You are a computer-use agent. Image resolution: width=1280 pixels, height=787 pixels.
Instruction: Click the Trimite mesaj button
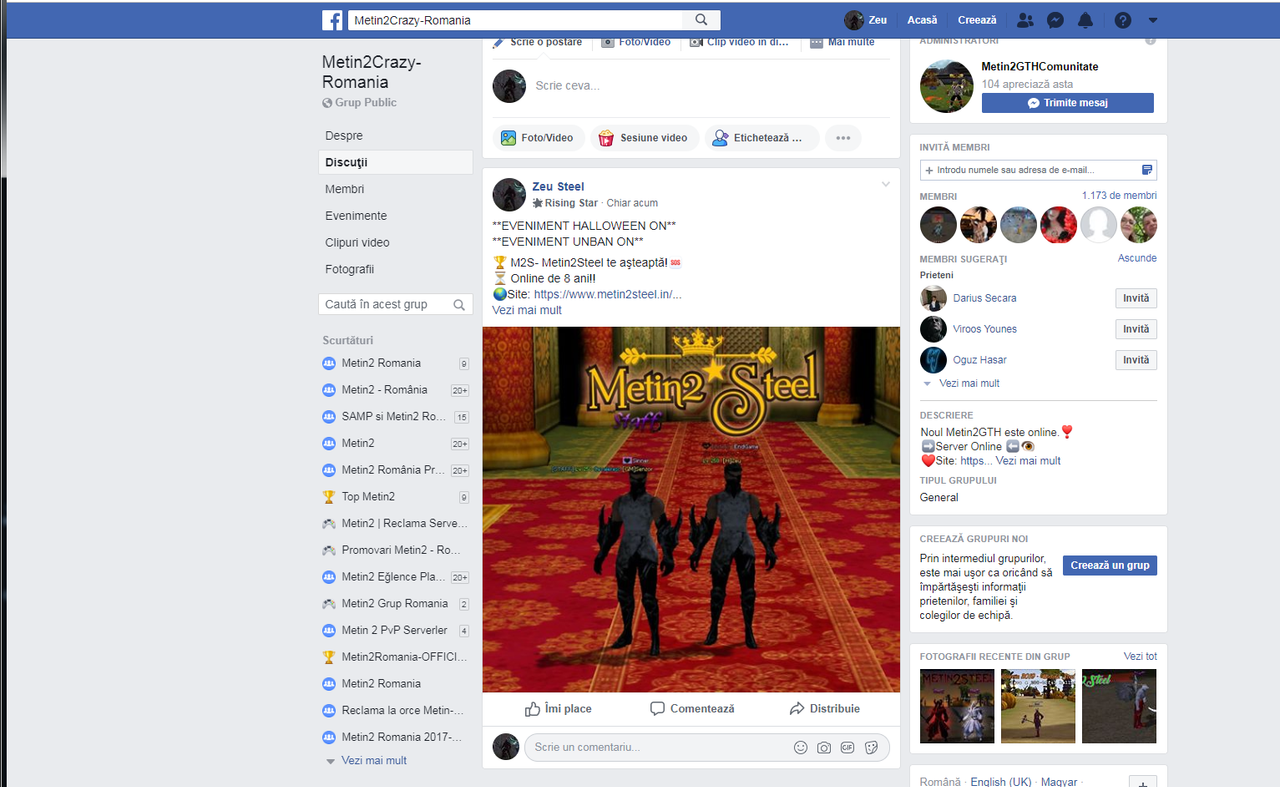click(x=1067, y=102)
